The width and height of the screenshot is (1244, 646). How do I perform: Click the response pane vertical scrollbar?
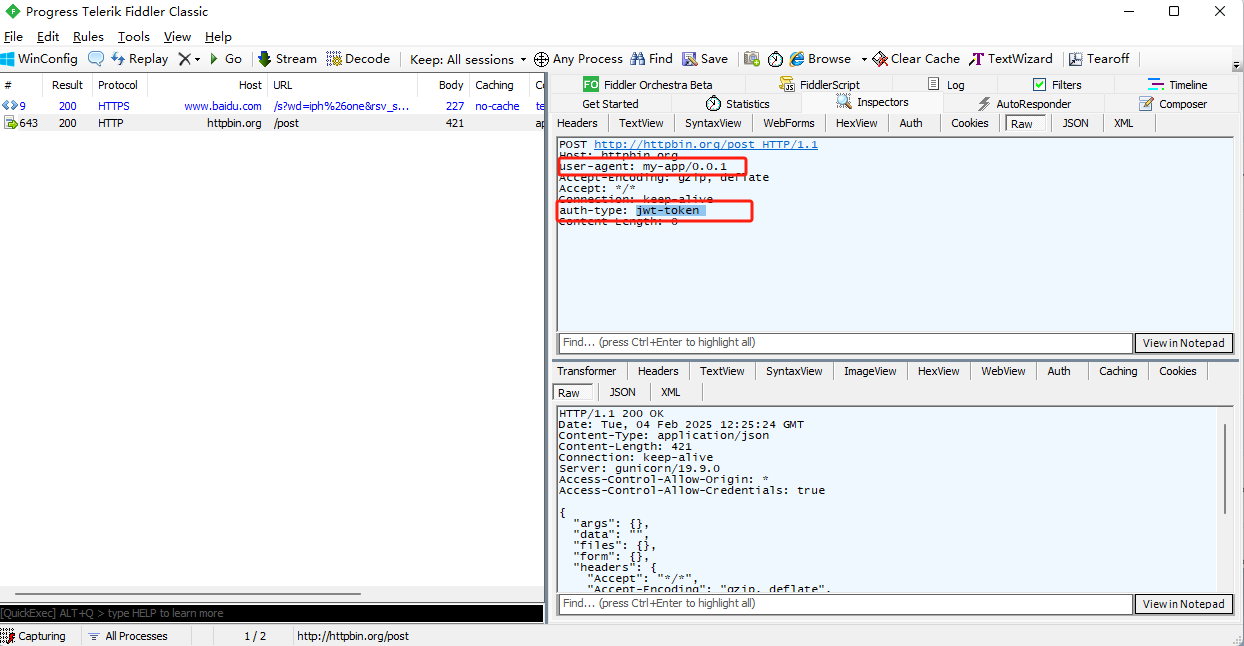(x=1224, y=468)
